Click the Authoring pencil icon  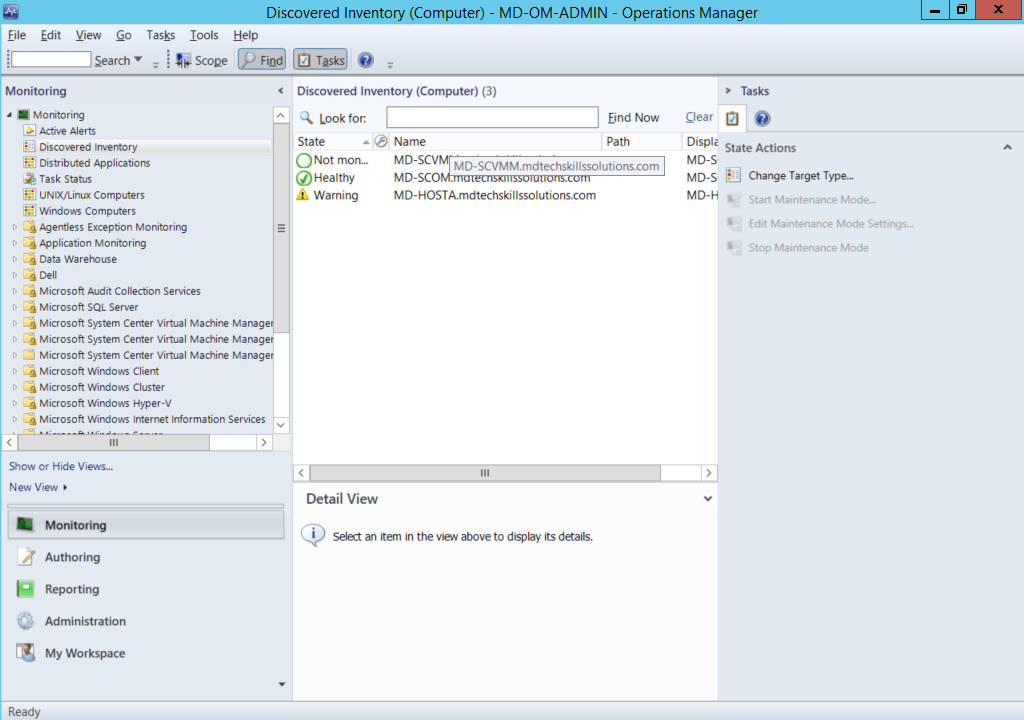point(26,557)
